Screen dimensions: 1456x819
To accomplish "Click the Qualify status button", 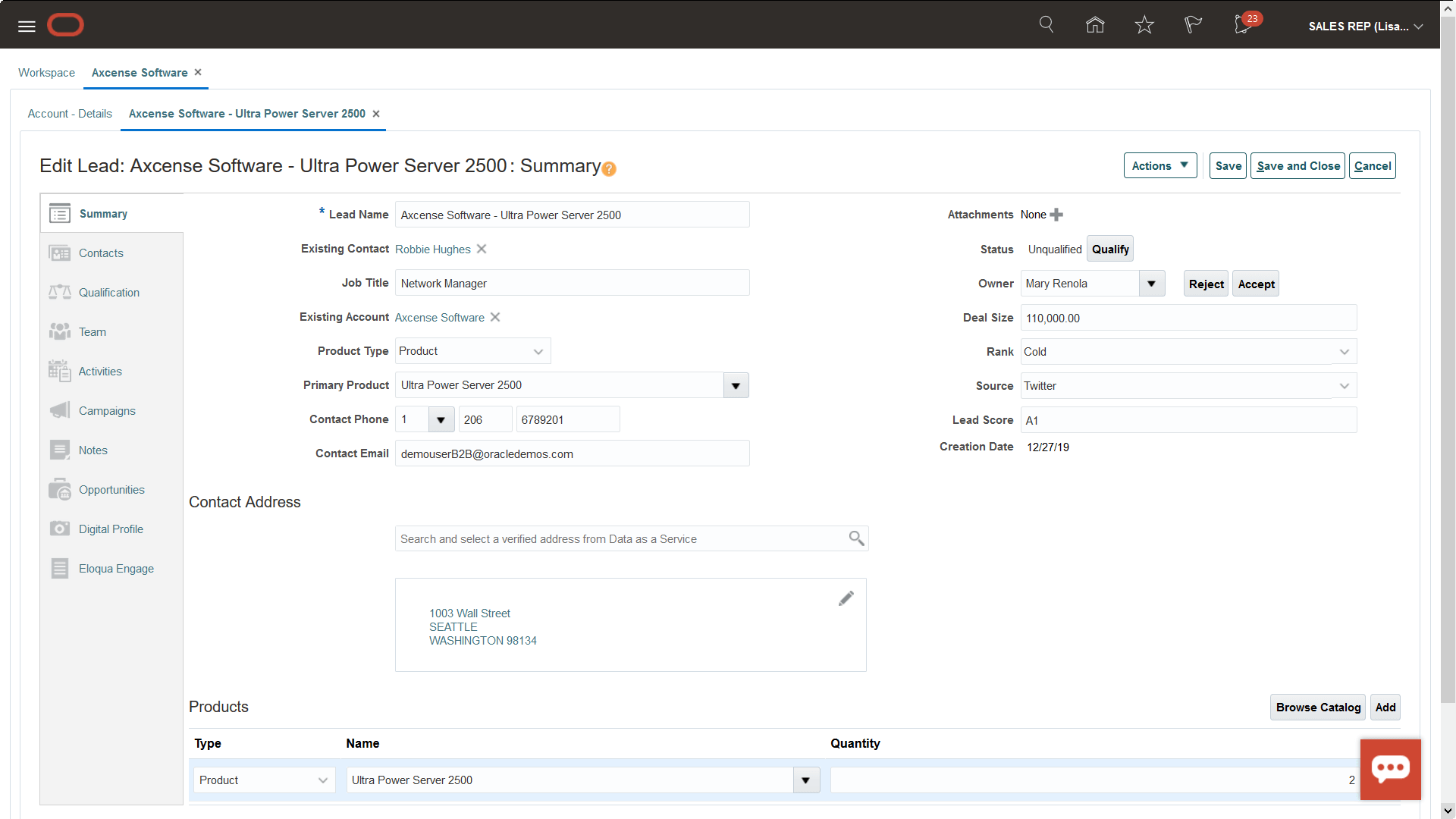I will 1109,248.
